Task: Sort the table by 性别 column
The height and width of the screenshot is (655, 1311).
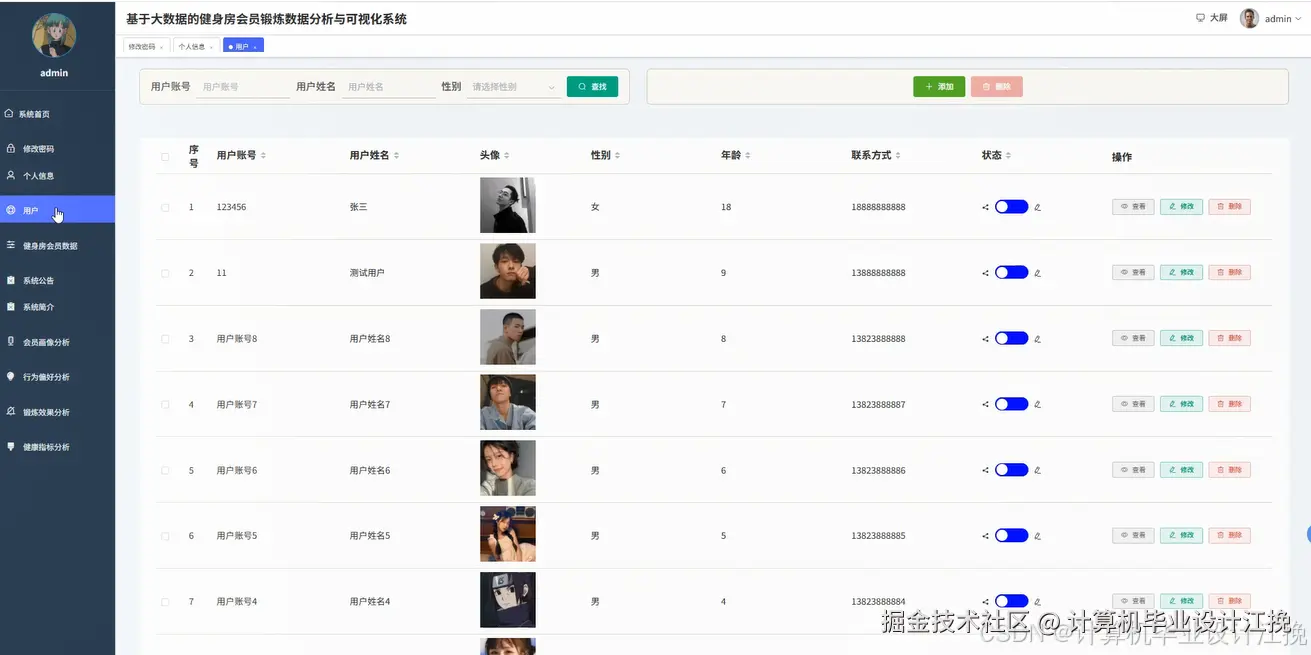Action: coord(617,156)
